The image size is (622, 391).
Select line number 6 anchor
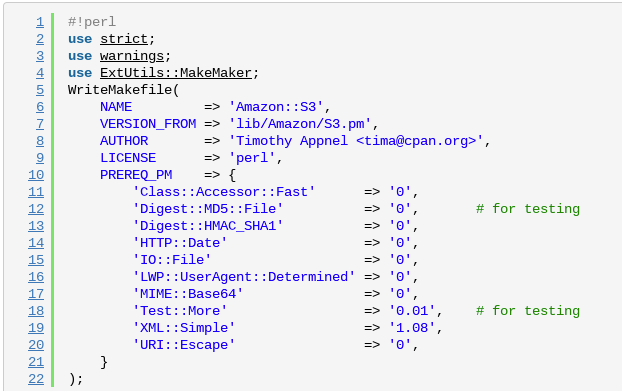(40, 107)
